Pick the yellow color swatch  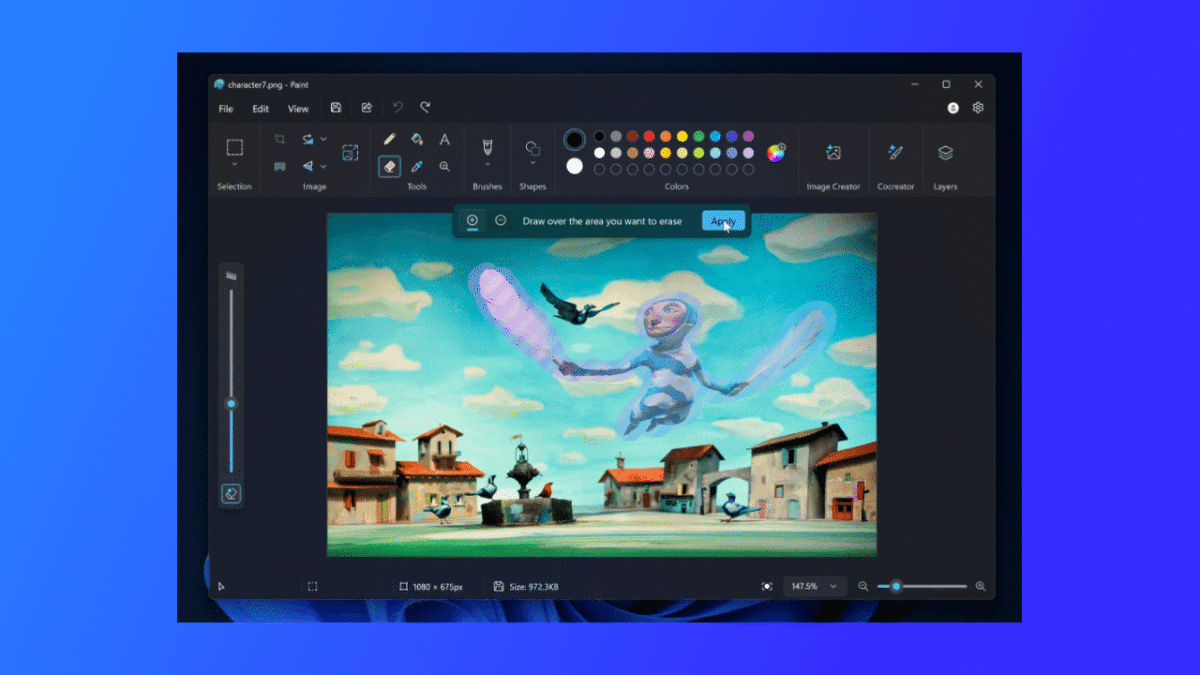682,136
